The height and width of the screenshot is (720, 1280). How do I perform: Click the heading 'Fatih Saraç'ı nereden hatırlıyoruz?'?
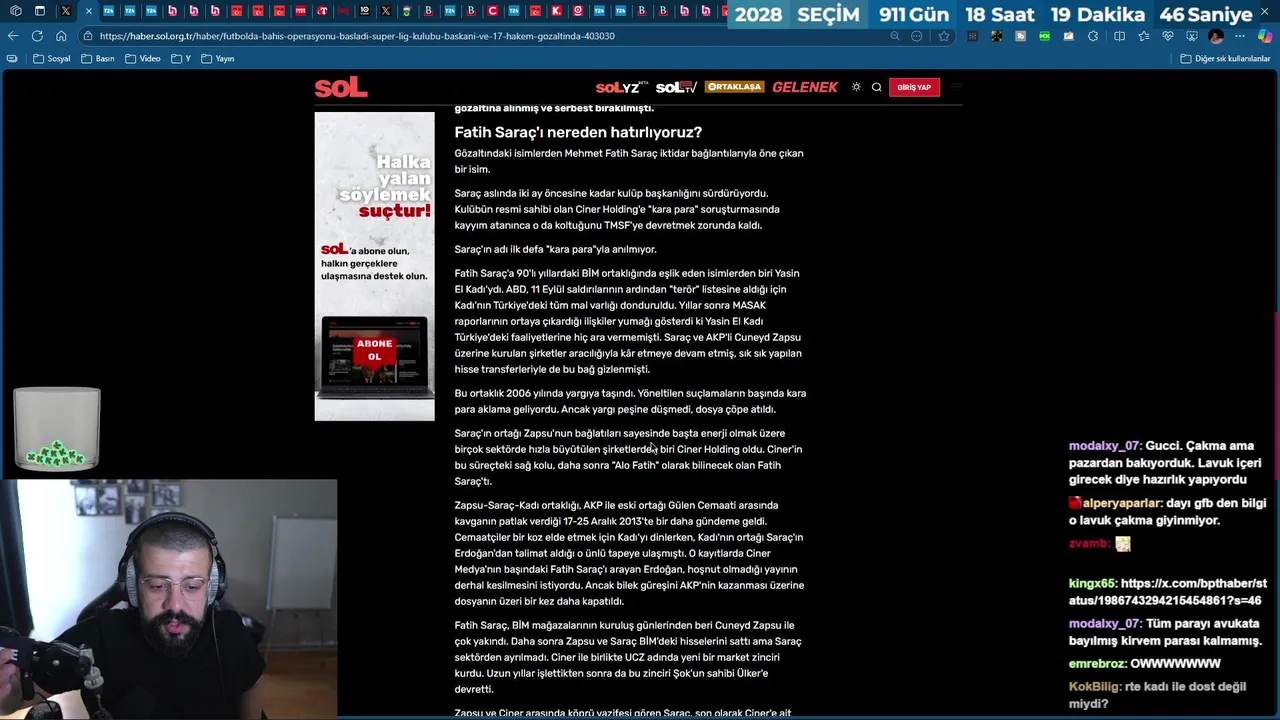[578, 132]
